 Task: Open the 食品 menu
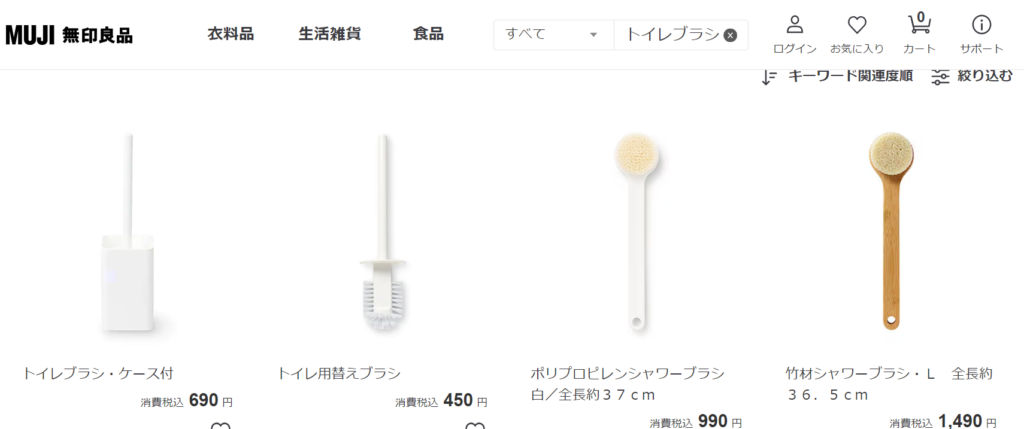pyautogui.click(x=428, y=34)
